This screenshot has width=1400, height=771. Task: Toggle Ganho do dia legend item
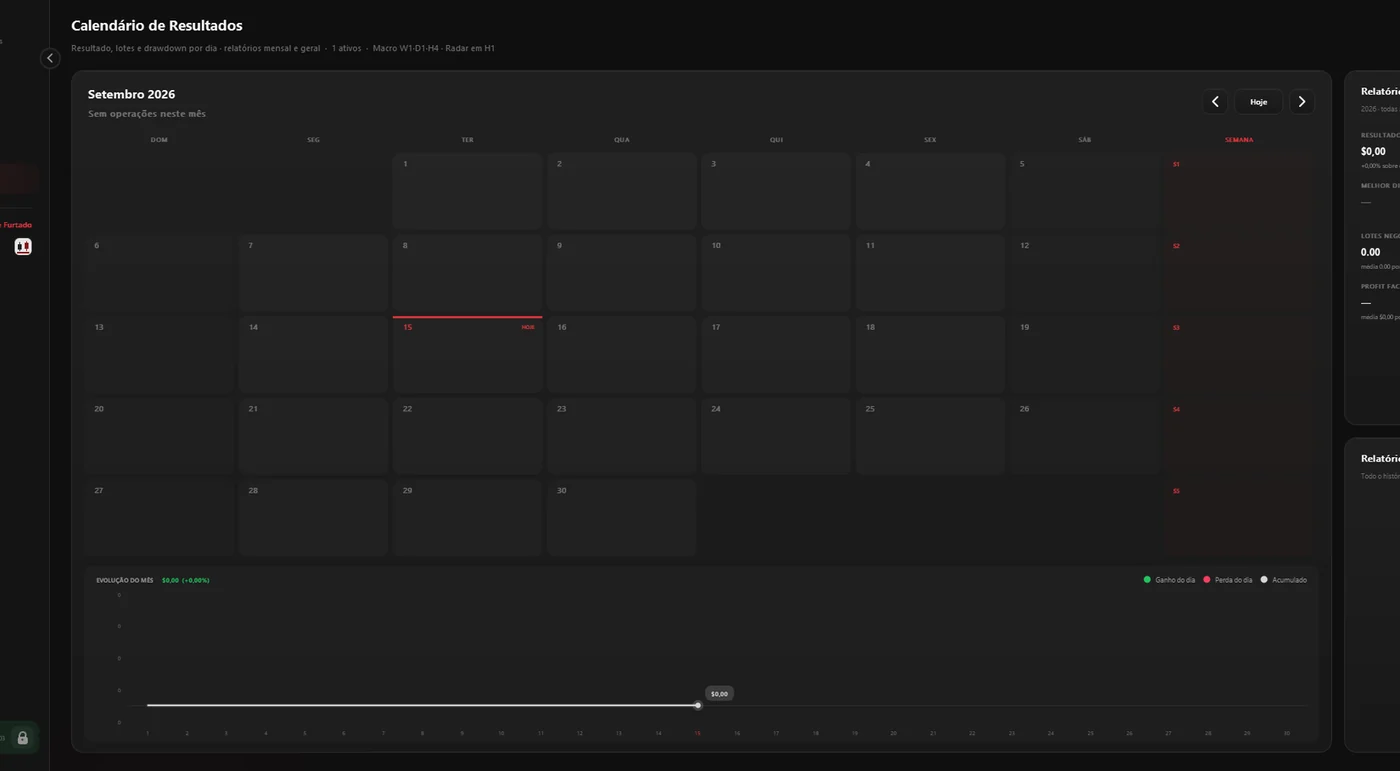[x=1169, y=580]
